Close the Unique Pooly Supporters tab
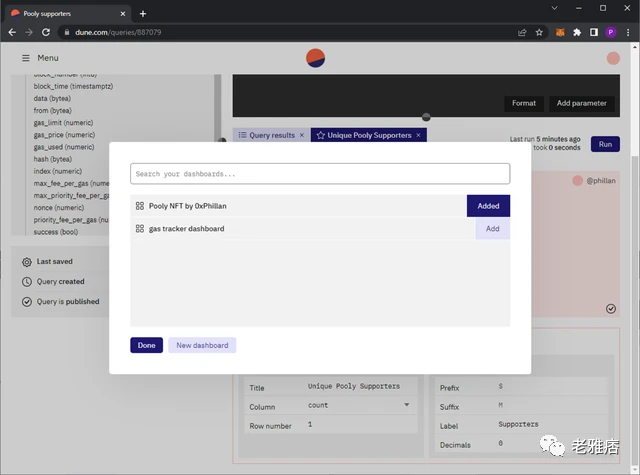 coord(418,135)
